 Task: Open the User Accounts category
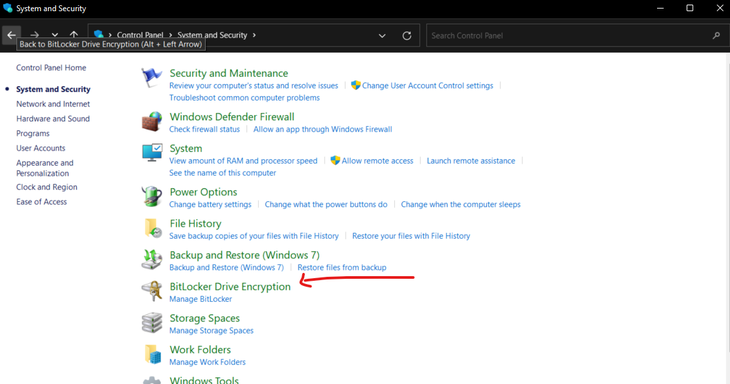click(41, 148)
